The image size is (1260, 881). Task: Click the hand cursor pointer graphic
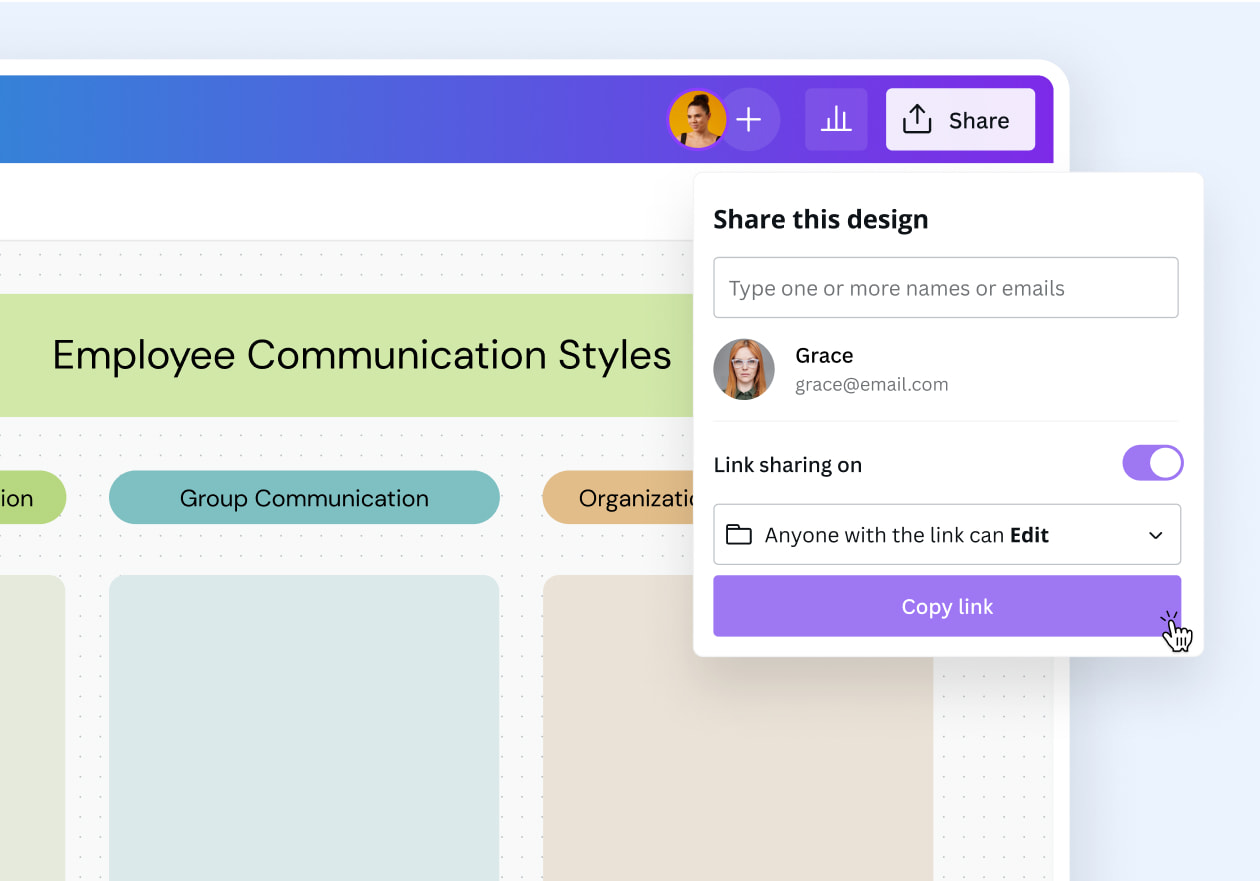[1177, 632]
